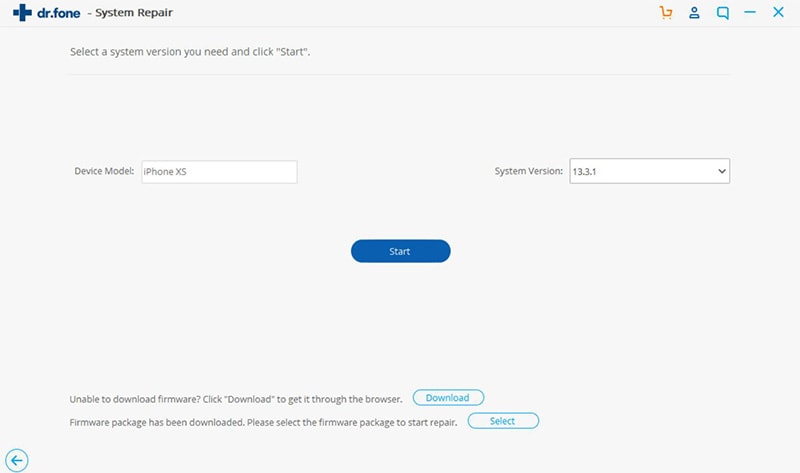
Task: Open the feedback chat bubble icon
Action: (x=722, y=13)
